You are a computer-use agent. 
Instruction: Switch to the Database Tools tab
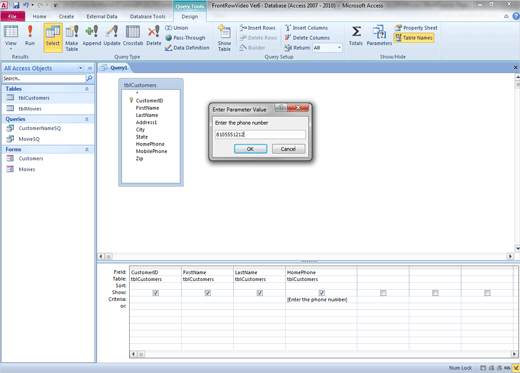tap(147, 16)
